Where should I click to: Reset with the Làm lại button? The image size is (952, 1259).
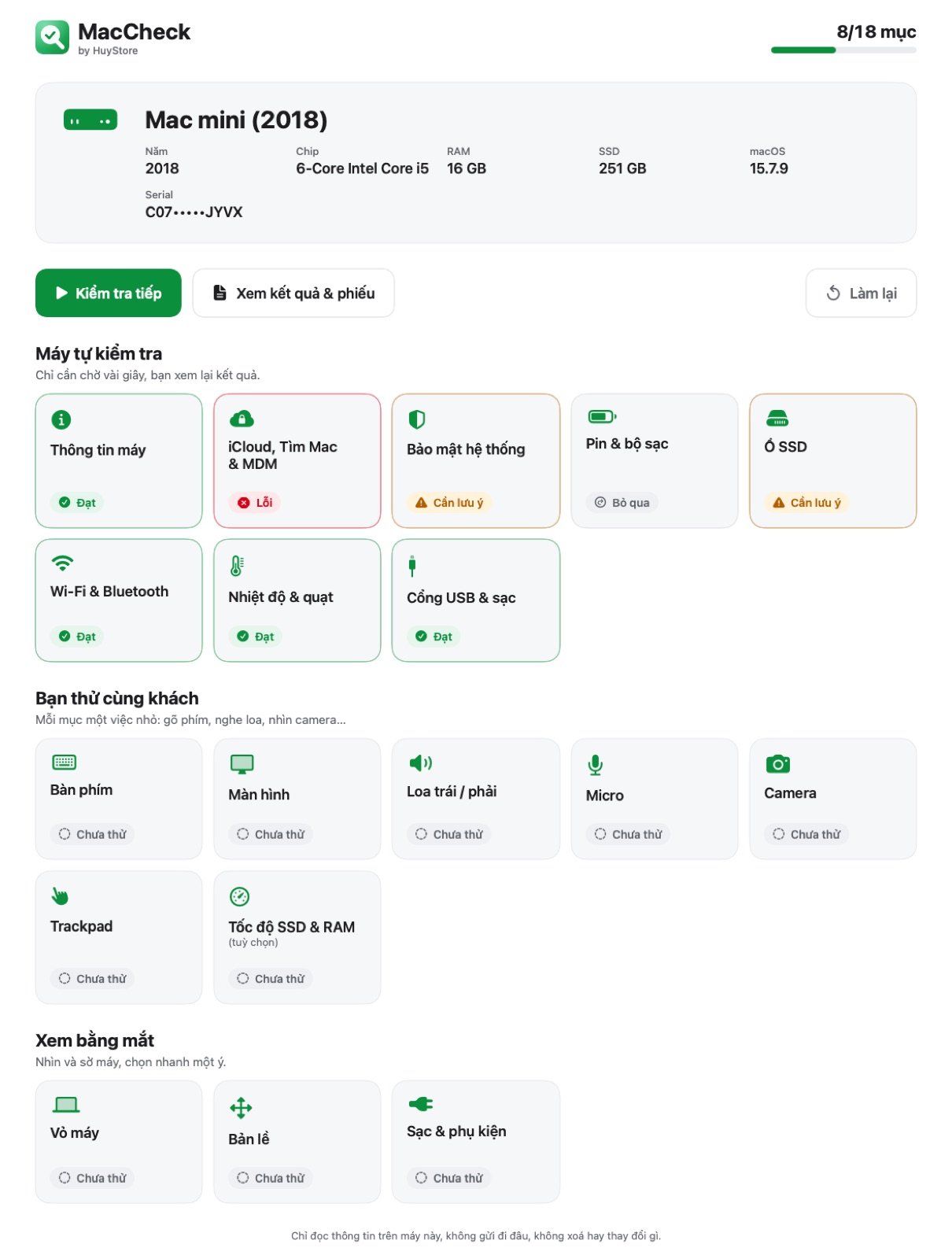[861, 294]
